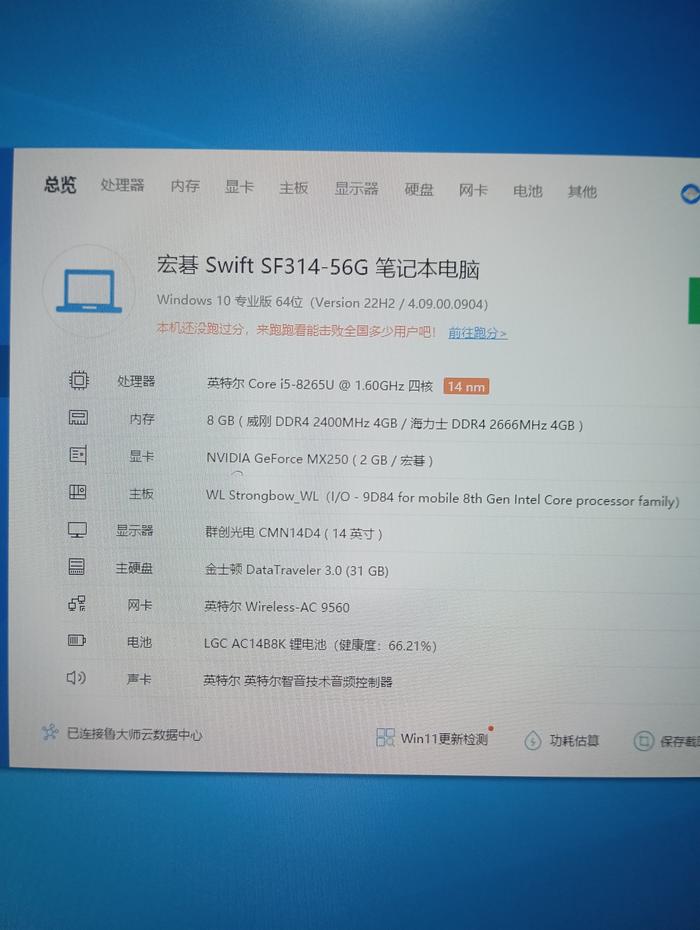
Task: Open the 内存 tab
Action: coord(185,186)
